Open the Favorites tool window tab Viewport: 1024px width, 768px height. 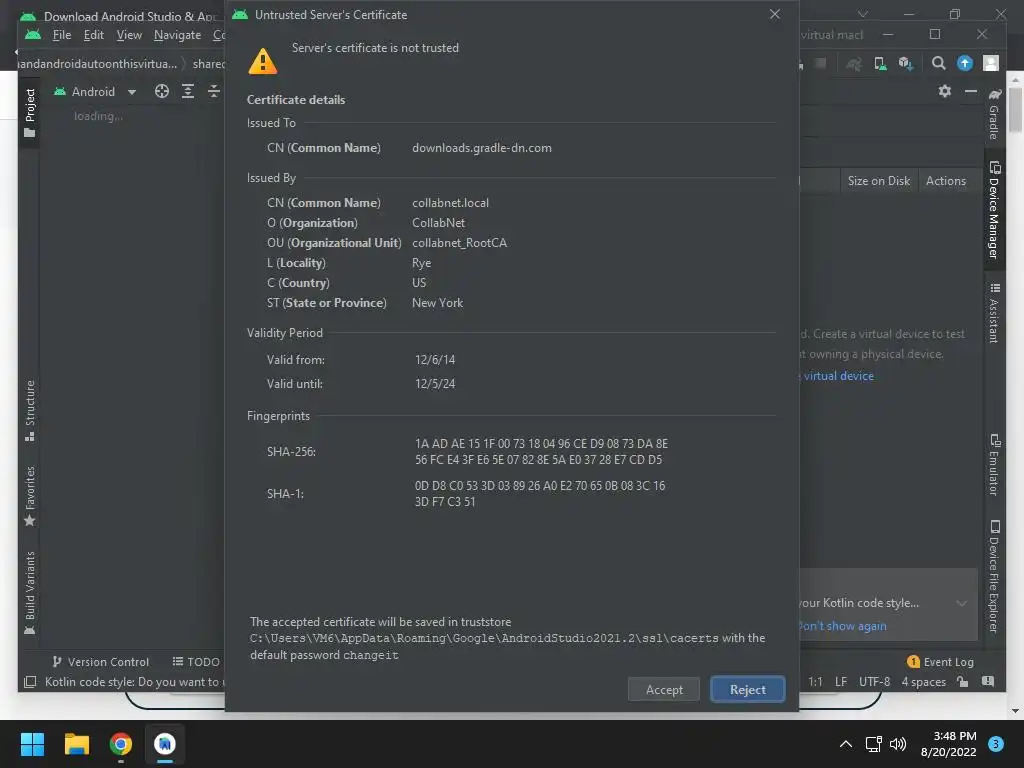(x=29, y=495)
